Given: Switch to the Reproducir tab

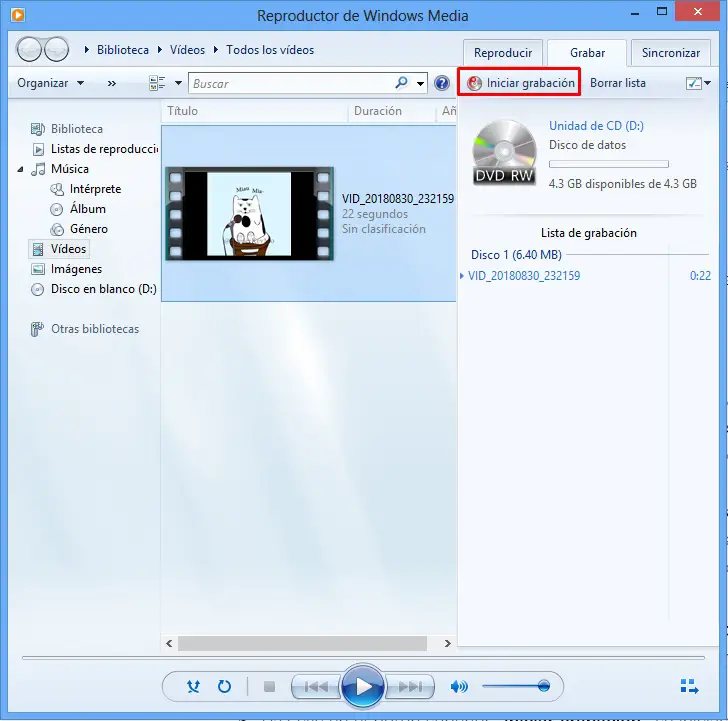Looking at the screenshot, I should [503, 52].
